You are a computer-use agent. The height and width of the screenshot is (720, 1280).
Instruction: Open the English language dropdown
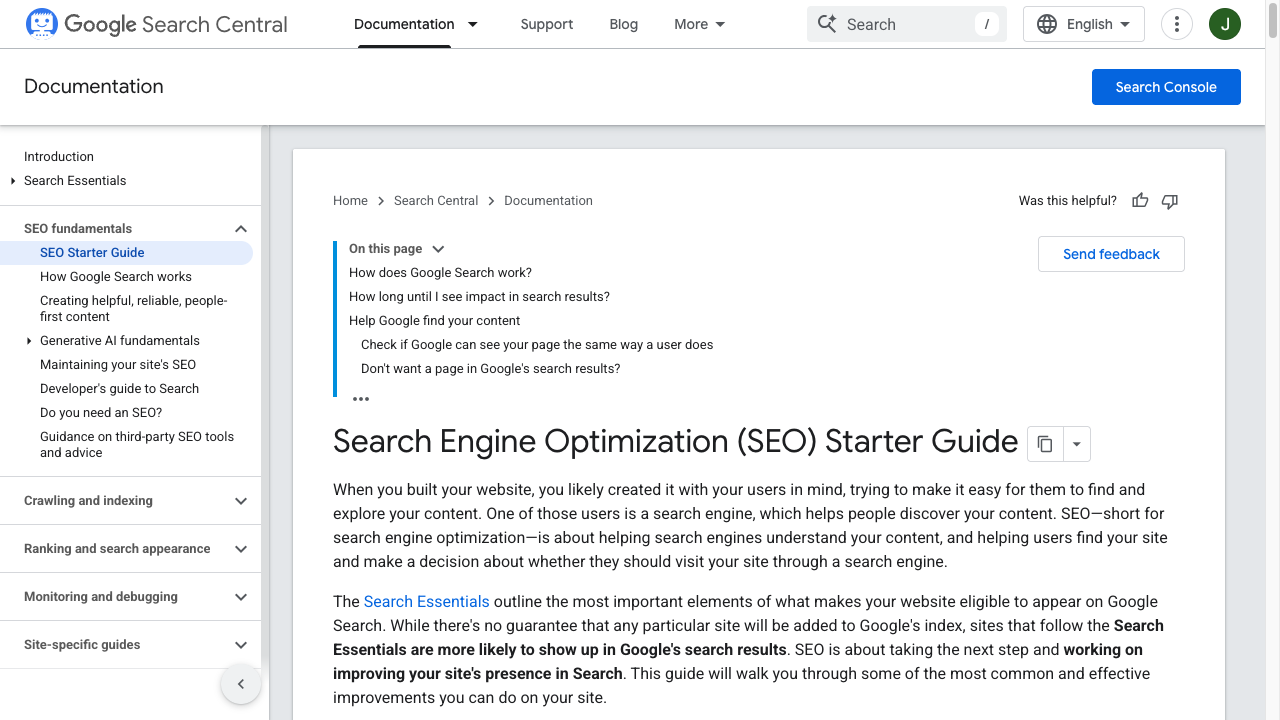(x=1084, y=24)
